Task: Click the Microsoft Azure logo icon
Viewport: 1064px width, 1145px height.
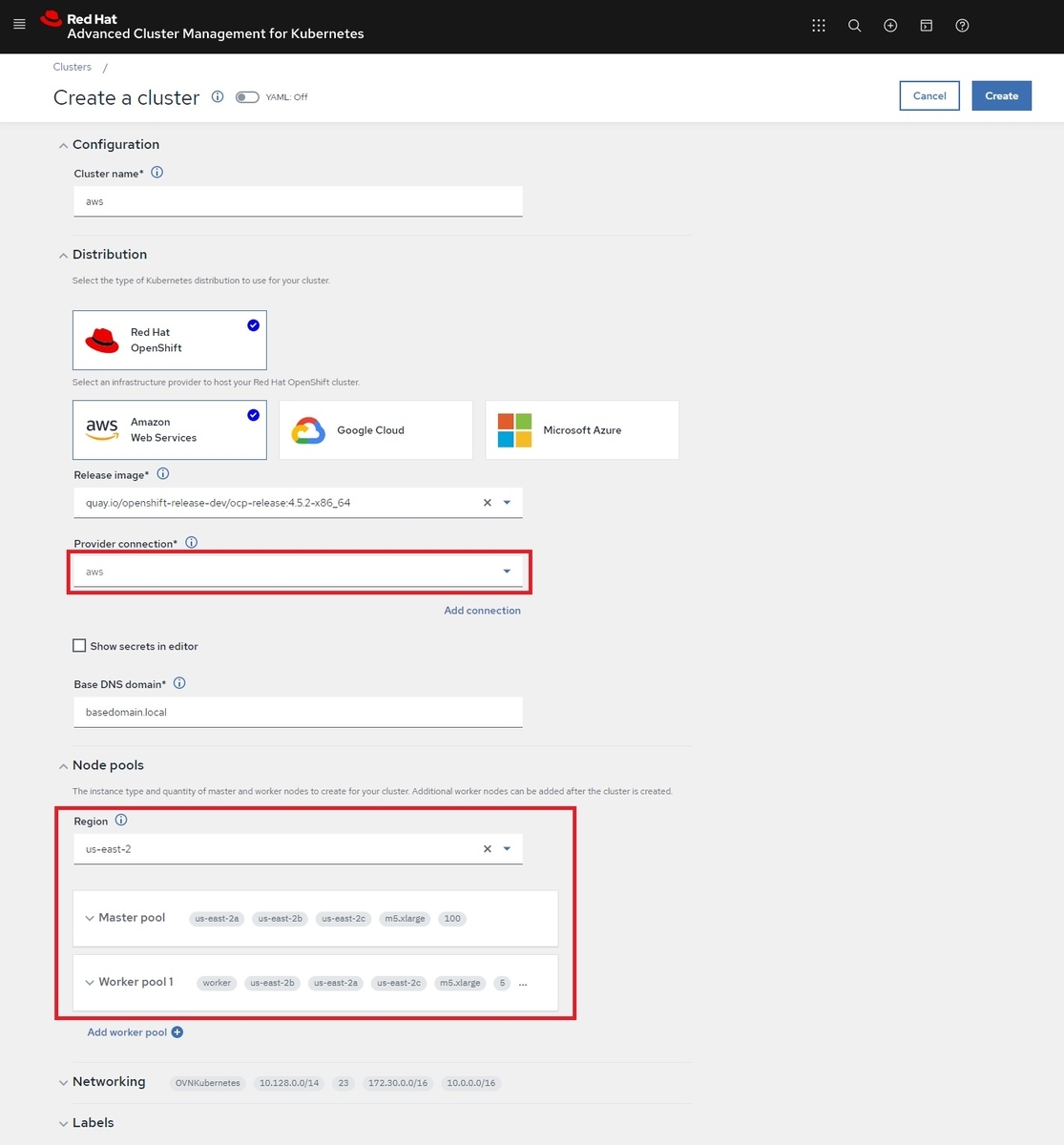Action: pyautogui.click(x=514, y=430)
